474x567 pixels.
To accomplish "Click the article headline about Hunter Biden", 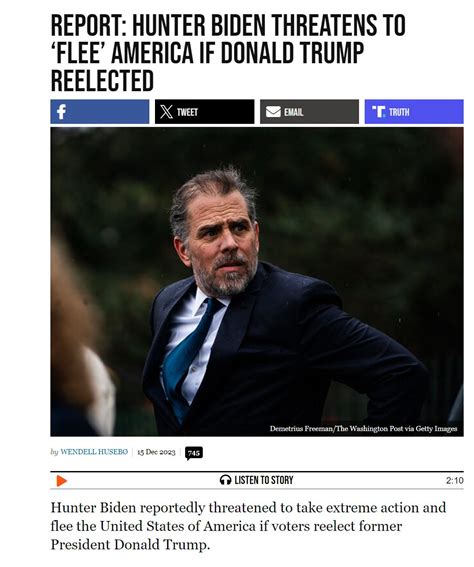I will [x=228, y=53].
